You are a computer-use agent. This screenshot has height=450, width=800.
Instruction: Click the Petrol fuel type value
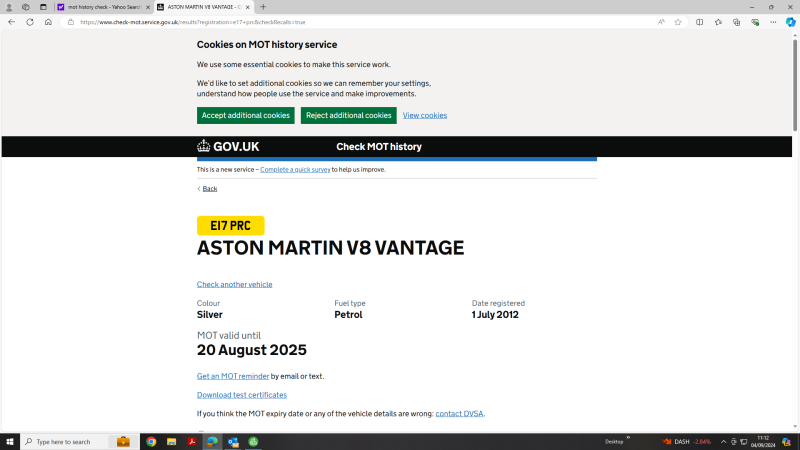point(348,315)
